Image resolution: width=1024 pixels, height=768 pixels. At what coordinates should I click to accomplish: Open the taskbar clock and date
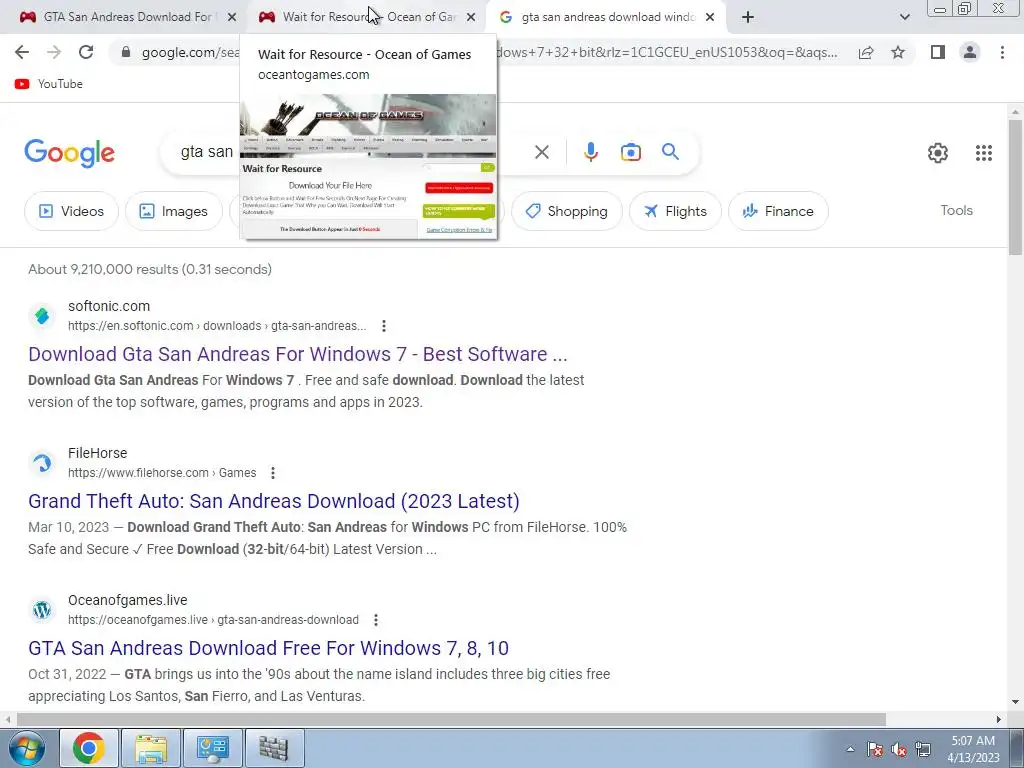(x=973, y=749)
